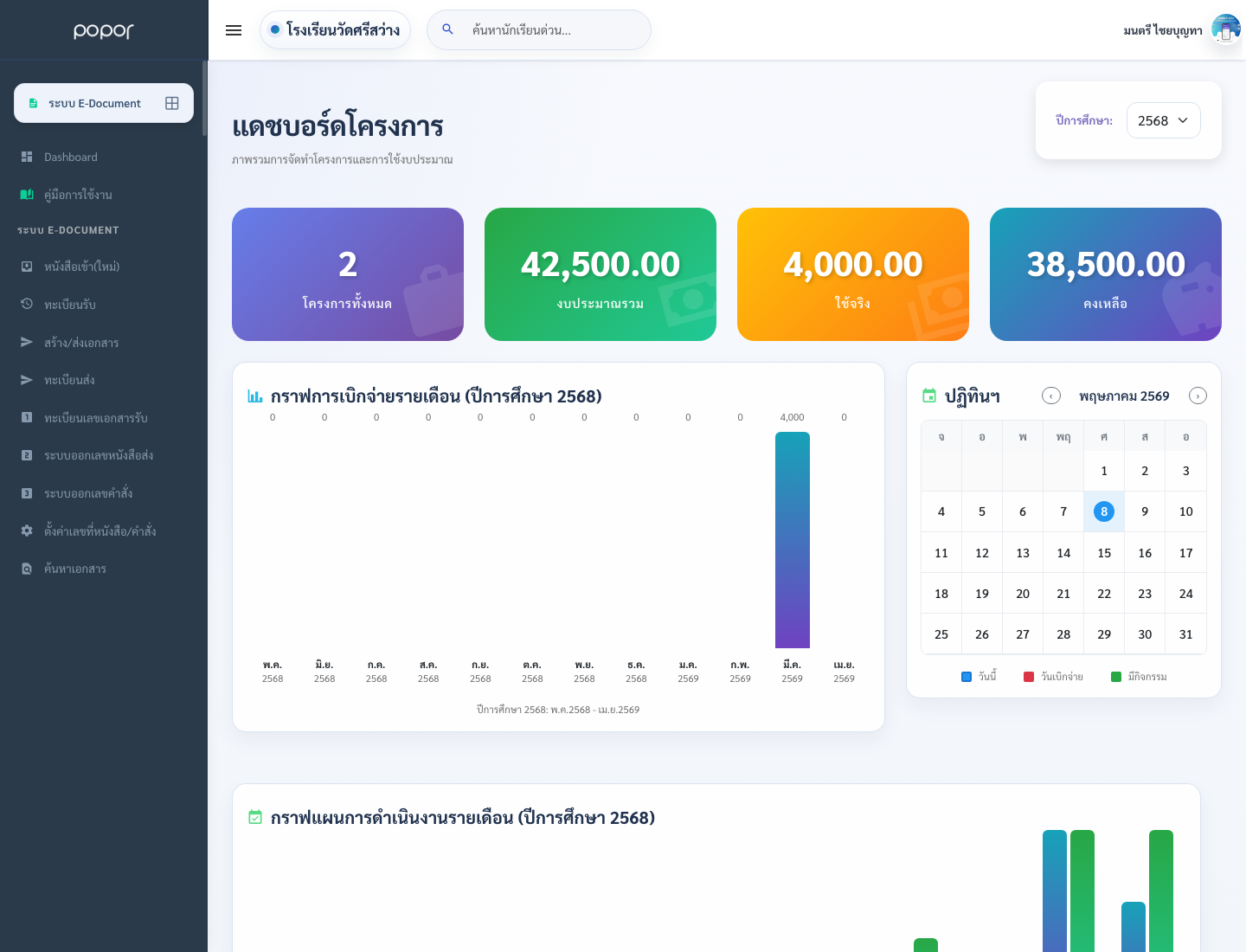Viewport: 1246px width, 952px height.
Task: Go to next month in calendar
Action: point(1198,396)
